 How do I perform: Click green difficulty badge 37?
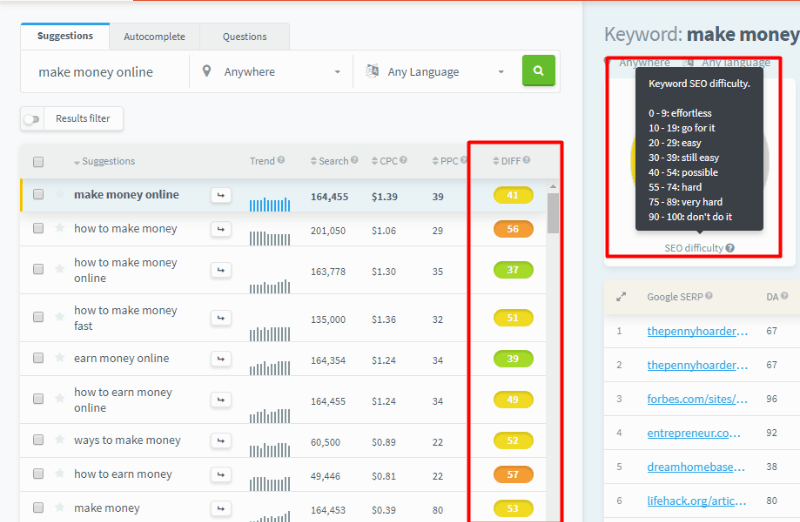click(x=513, y=269)
